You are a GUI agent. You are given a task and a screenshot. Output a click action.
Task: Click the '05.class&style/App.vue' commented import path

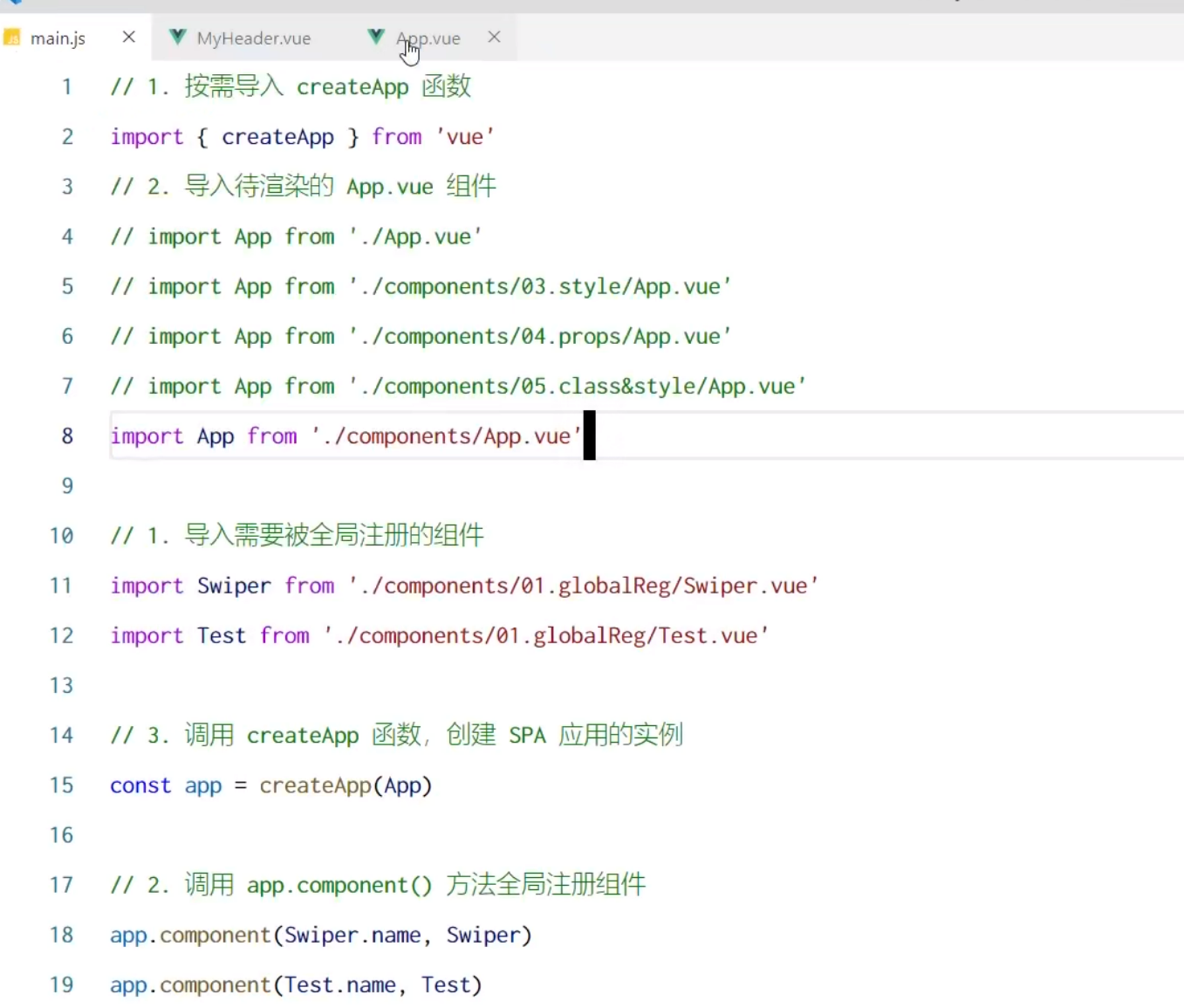[x=577, y=386]
